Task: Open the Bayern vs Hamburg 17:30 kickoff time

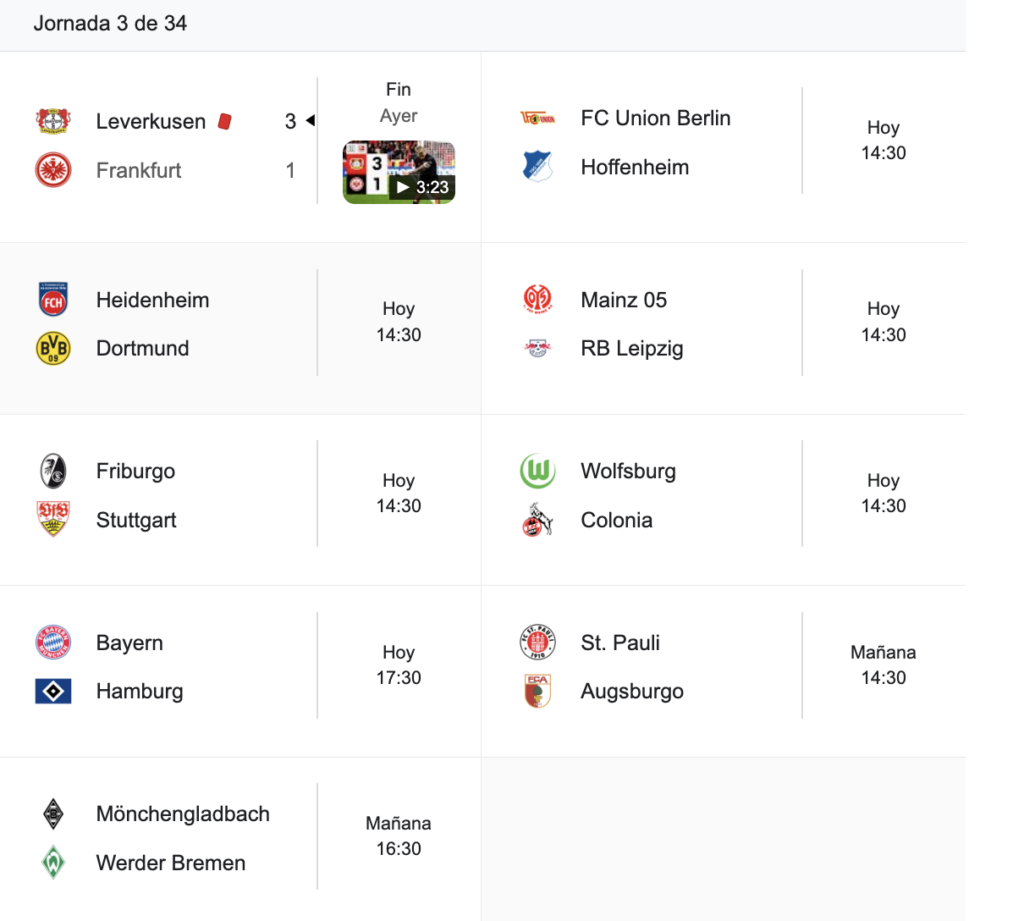Action: 398,665
